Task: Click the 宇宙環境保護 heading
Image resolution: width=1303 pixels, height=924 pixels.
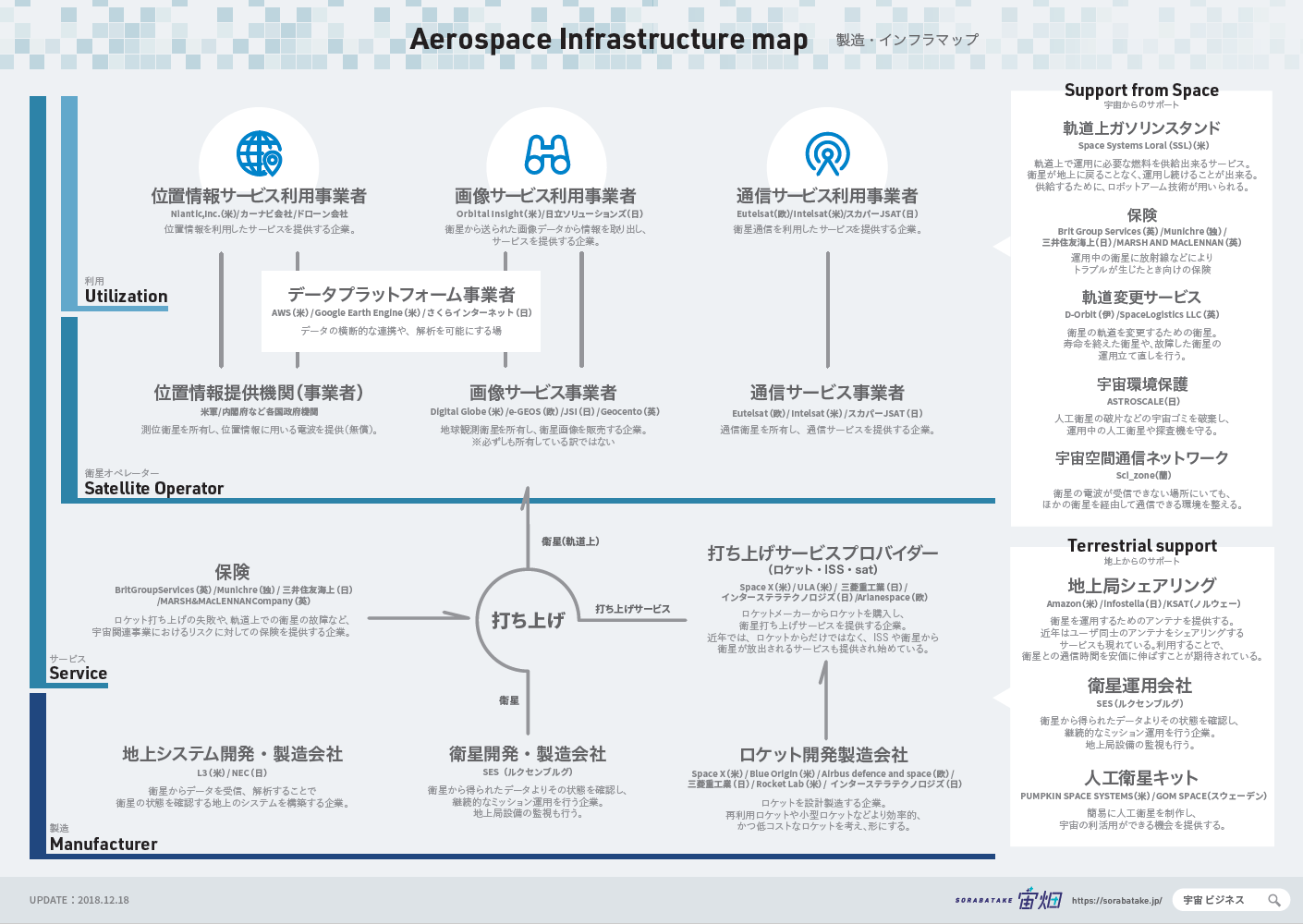Action: [1142, 384]
